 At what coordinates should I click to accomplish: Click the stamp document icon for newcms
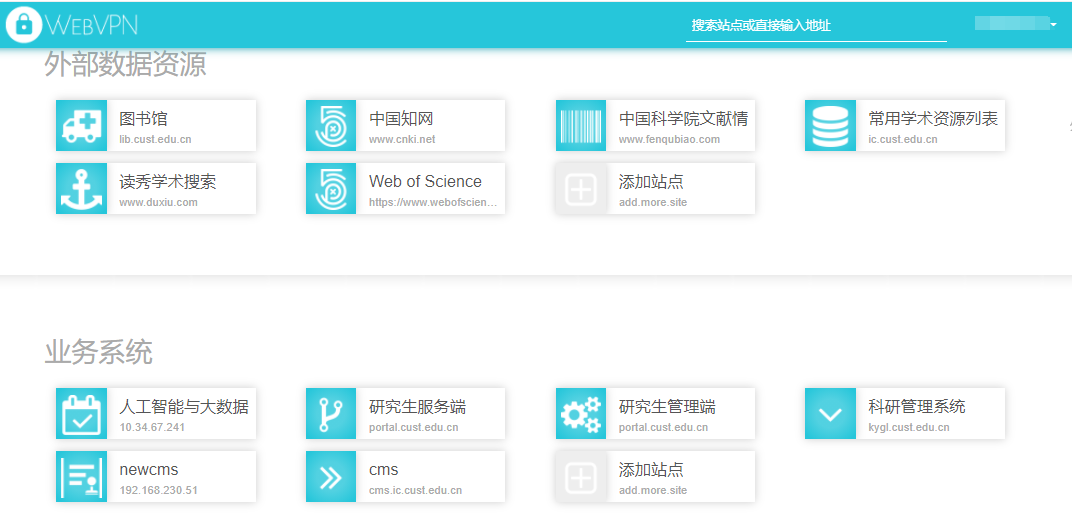pos(81,477)
